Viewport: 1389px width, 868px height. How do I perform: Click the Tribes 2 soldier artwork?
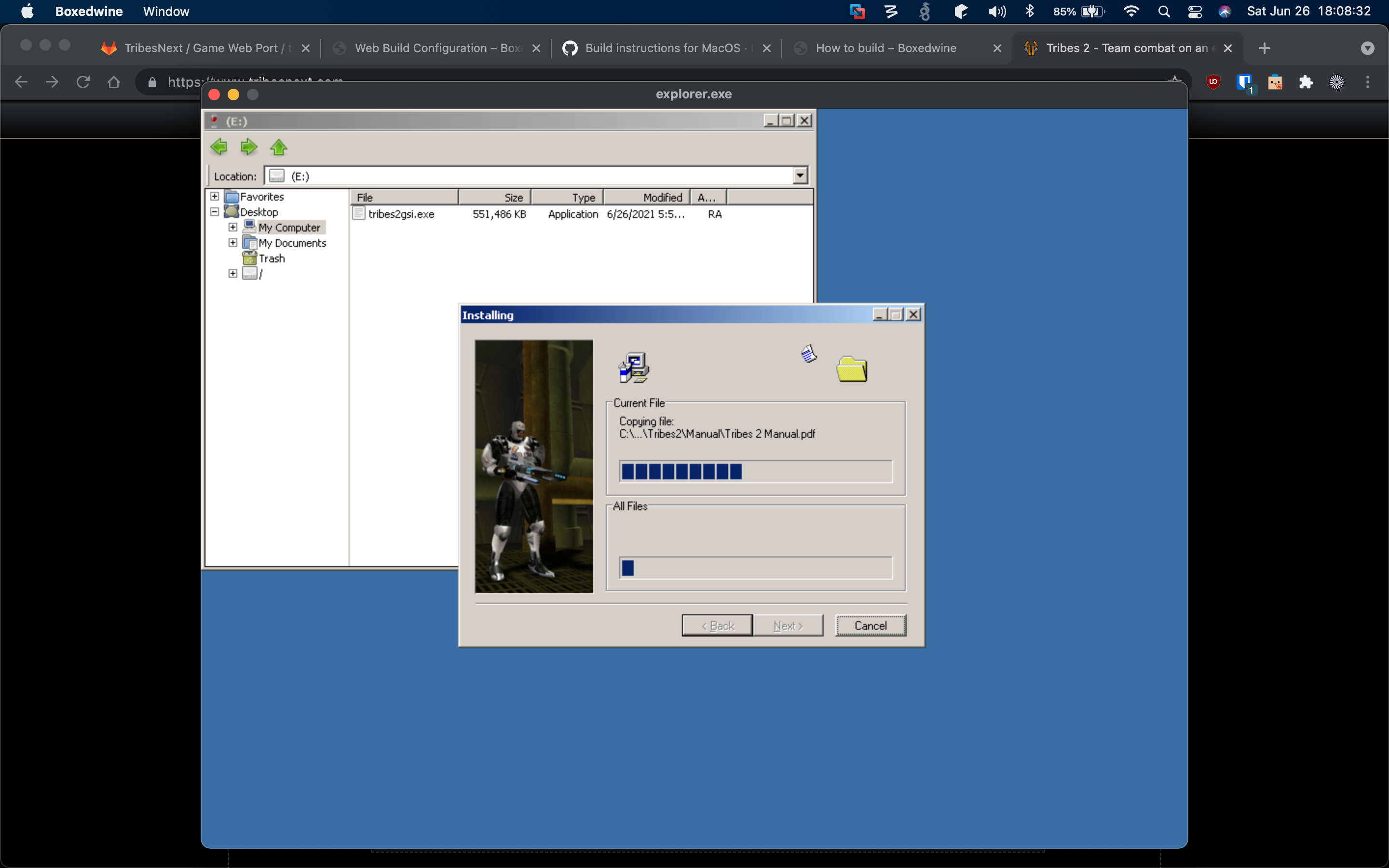coord(534,466)
